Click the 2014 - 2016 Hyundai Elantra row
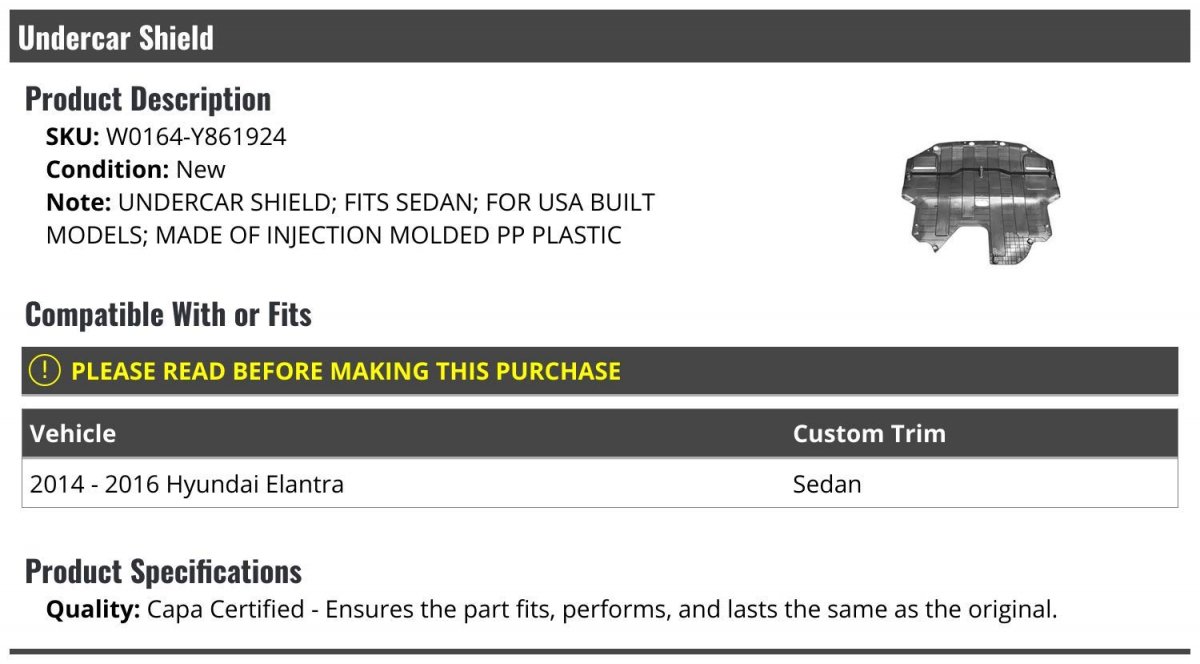 [x=600, y=484]
